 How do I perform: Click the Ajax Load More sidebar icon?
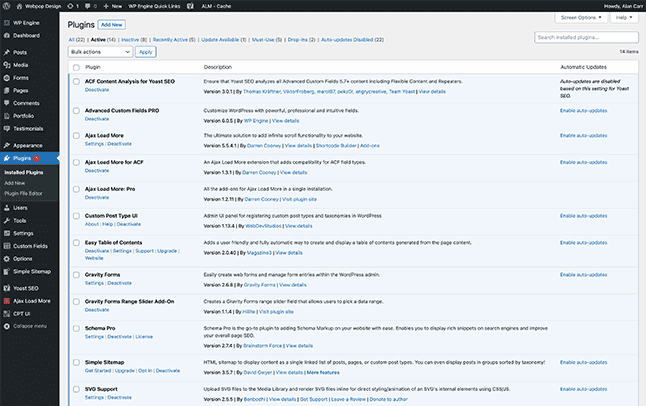pos(7,301)
